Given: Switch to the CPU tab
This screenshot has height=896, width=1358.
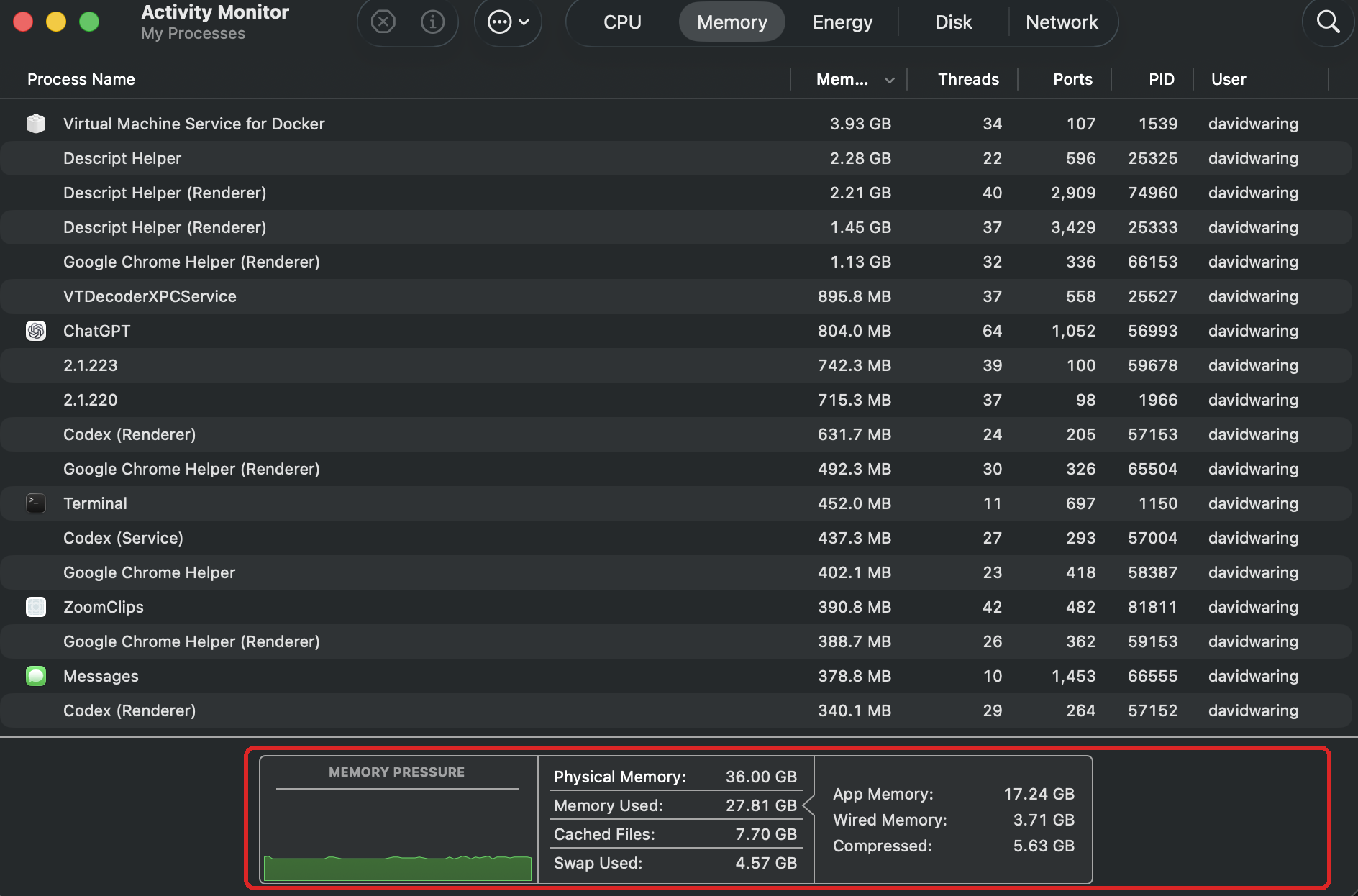Looking at the screenshot, I should tap(622, 22).
